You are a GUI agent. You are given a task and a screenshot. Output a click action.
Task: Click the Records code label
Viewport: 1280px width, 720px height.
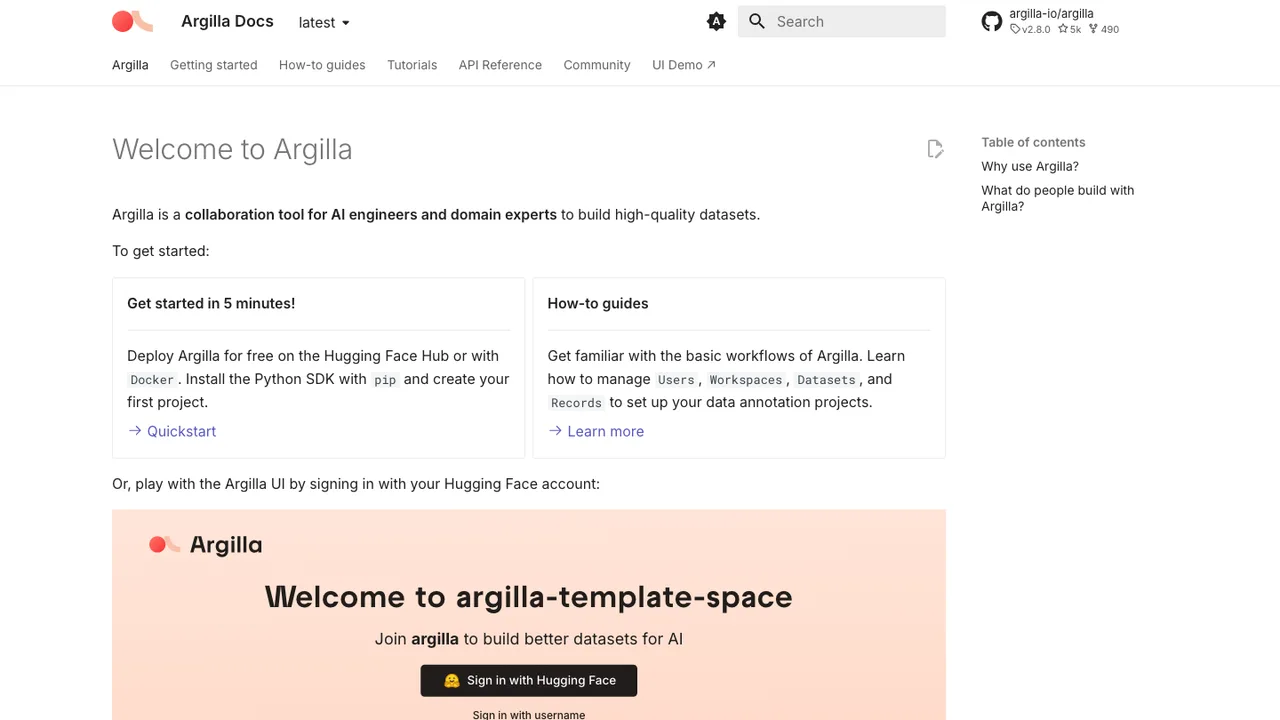576,403
